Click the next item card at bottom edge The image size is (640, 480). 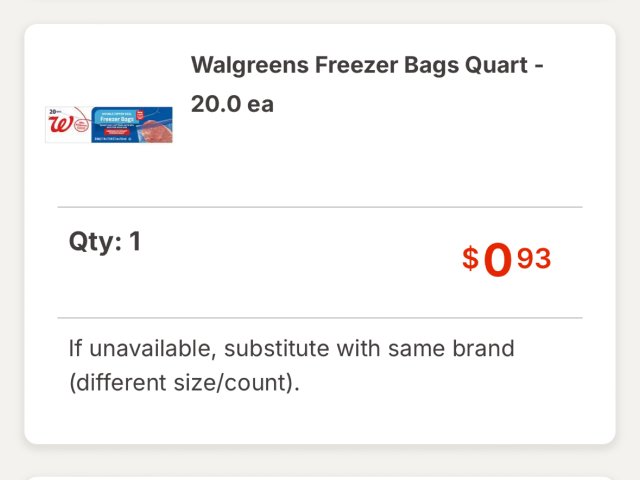pyautogui.click(x=320, y=476)
